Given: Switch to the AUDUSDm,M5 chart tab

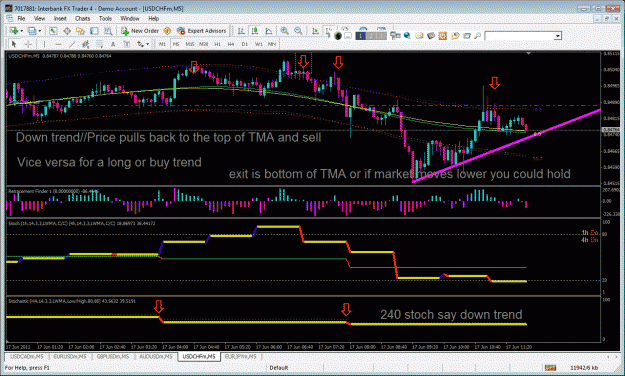Looking at the screenshot, I should point(156,356).
